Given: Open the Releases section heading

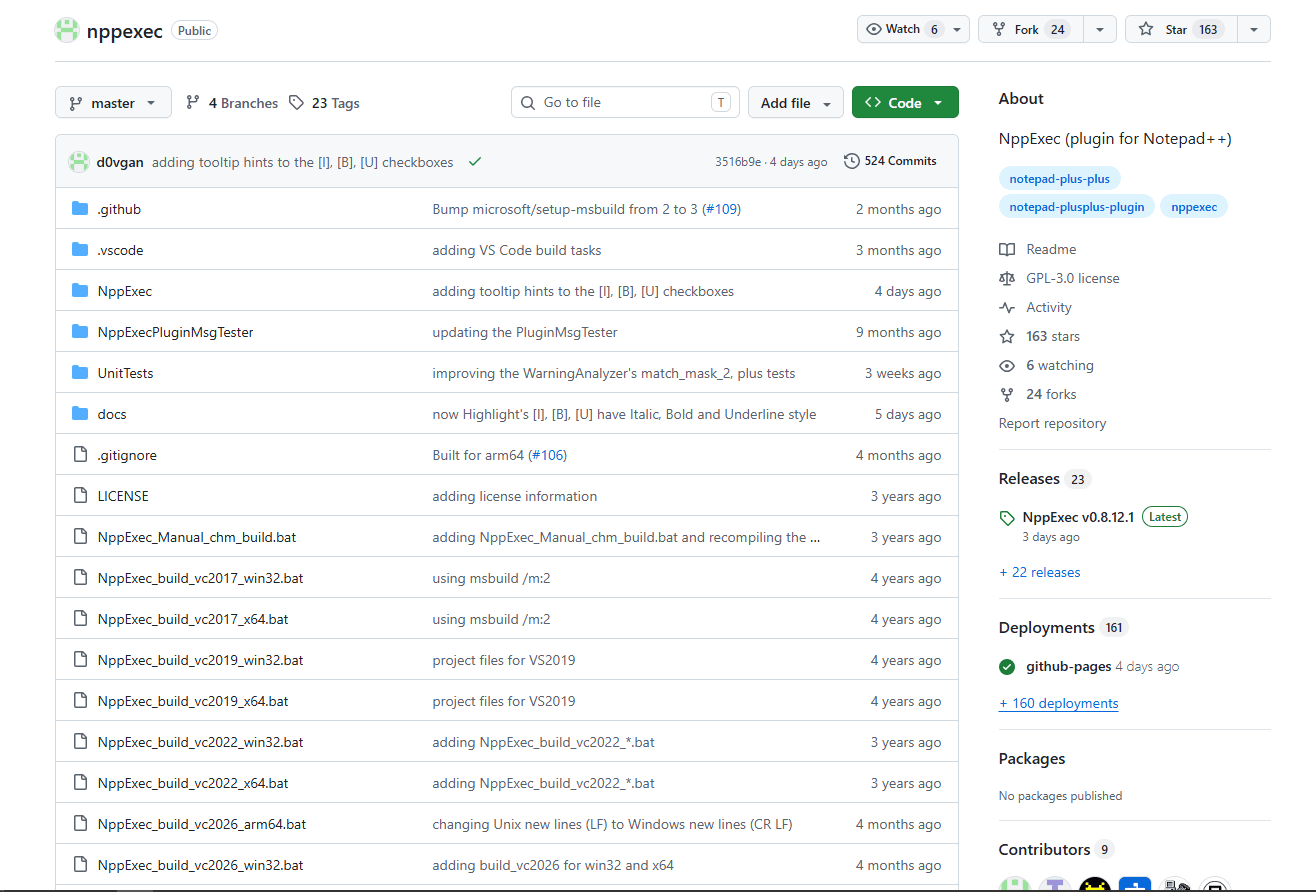Looking at the screenshot, I should point(1029,479).
